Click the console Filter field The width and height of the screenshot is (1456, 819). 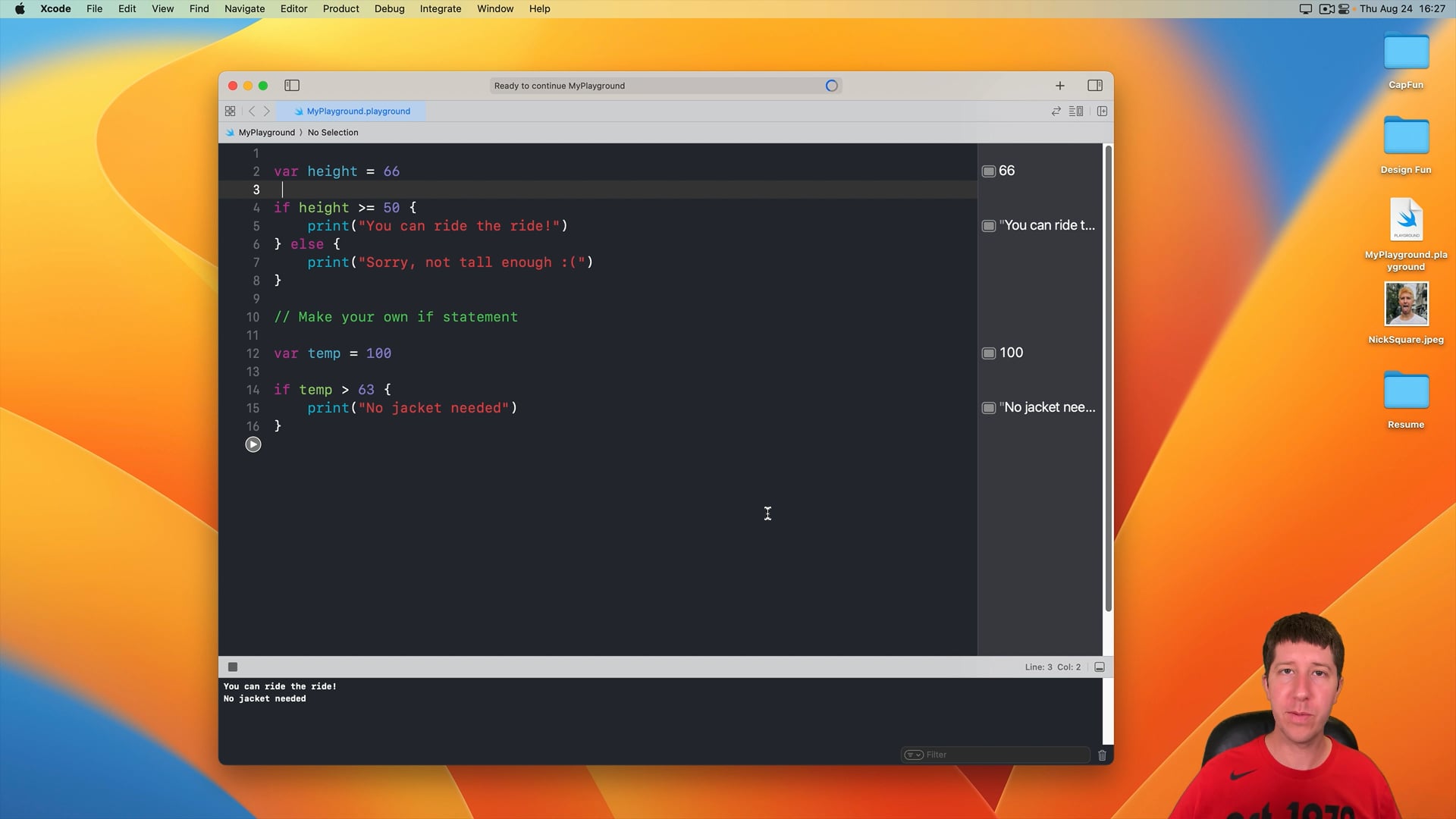tap(995, 755)
